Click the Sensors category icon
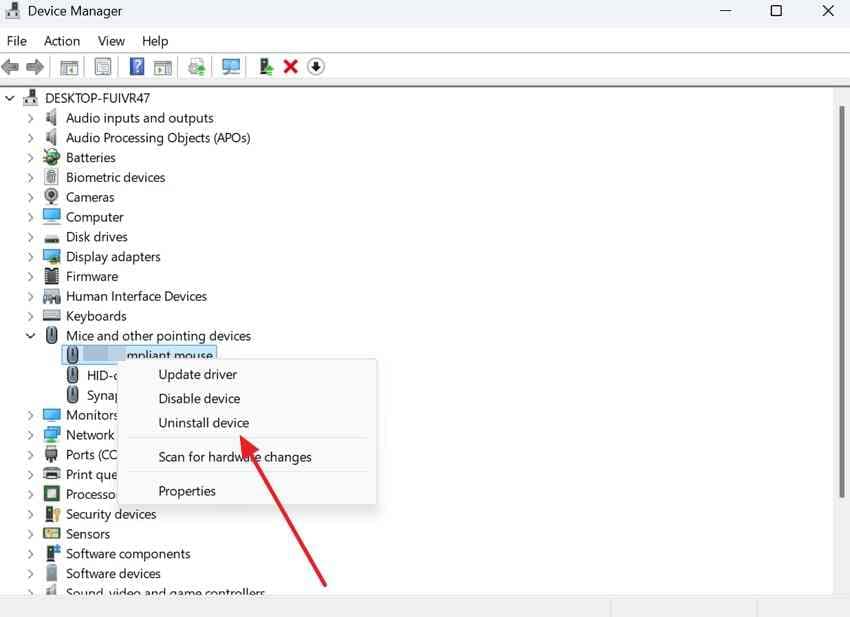Screen dimensions: 850x617 pyautogui.click(x=51, y=534)
